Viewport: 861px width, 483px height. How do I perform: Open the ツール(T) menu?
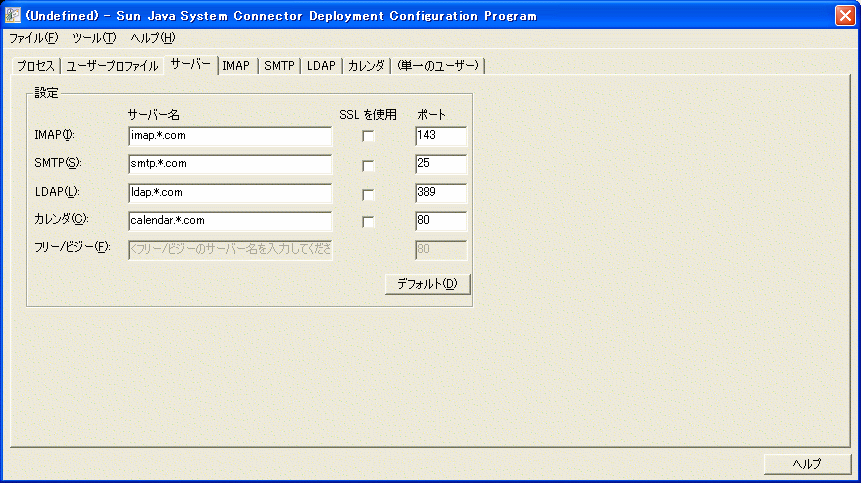(x=94, y=38)
